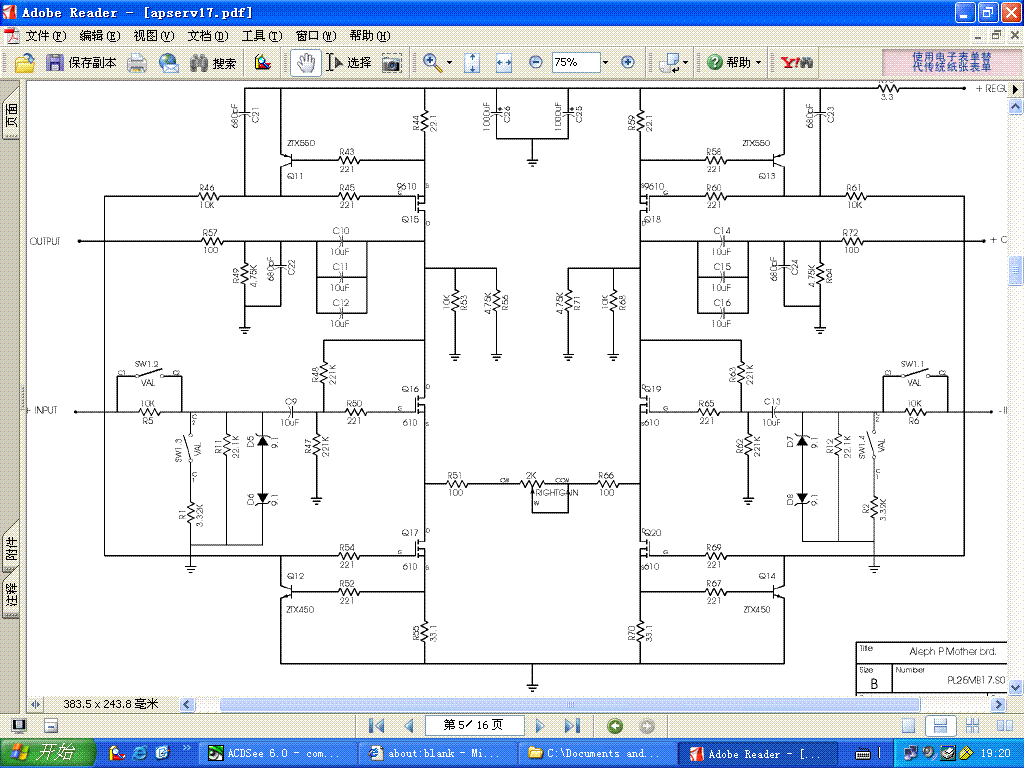Toggle the 页面 (Pages) side panel
The height and width of the screenshot is (768, 1024).
point(11,115)
